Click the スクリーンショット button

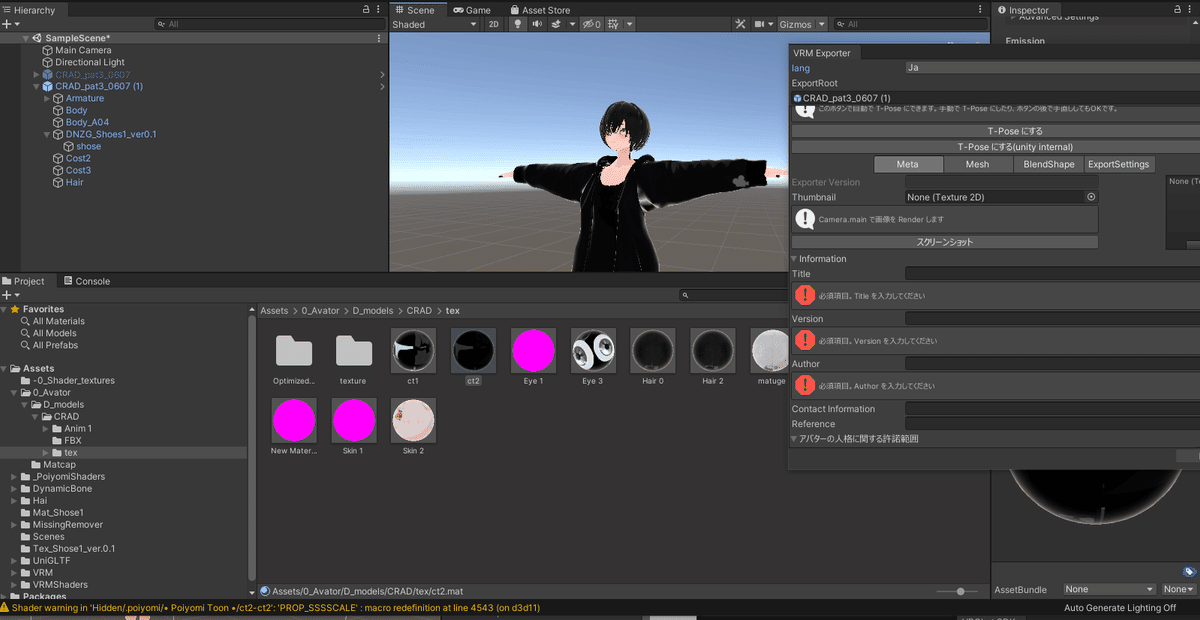click(945, 242)
